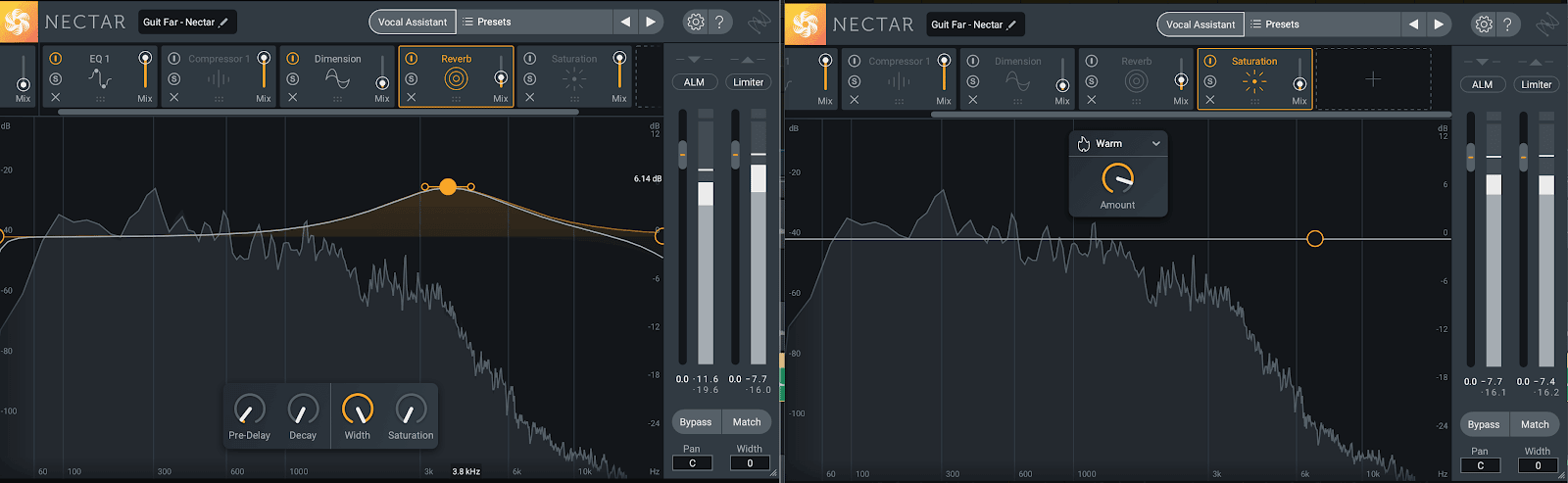Click ALM button in left window

(694, 82)
